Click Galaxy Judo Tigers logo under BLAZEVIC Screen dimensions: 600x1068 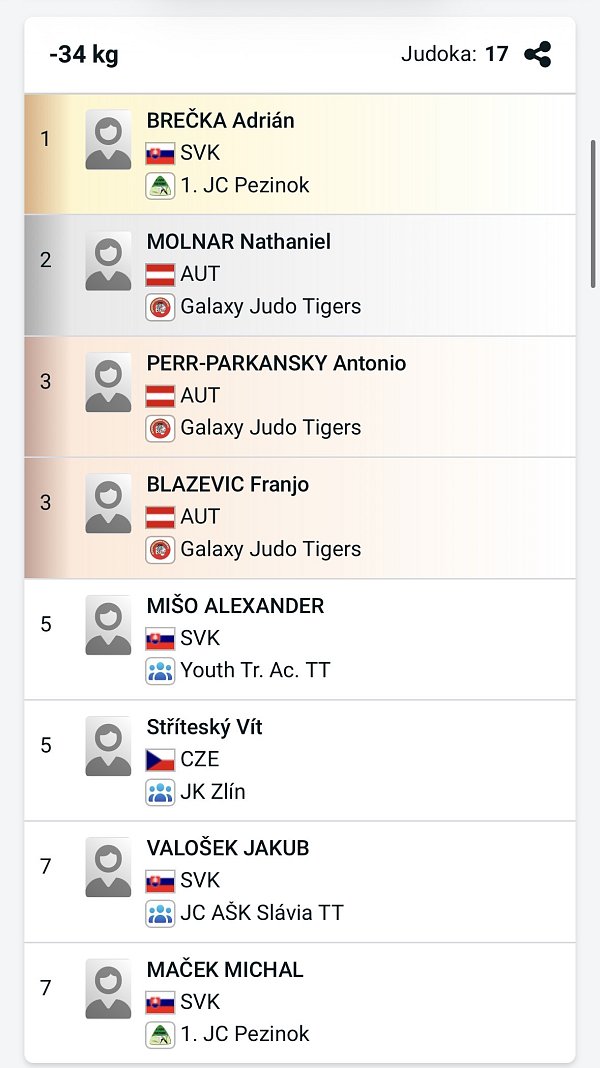[x=160, y=549]
